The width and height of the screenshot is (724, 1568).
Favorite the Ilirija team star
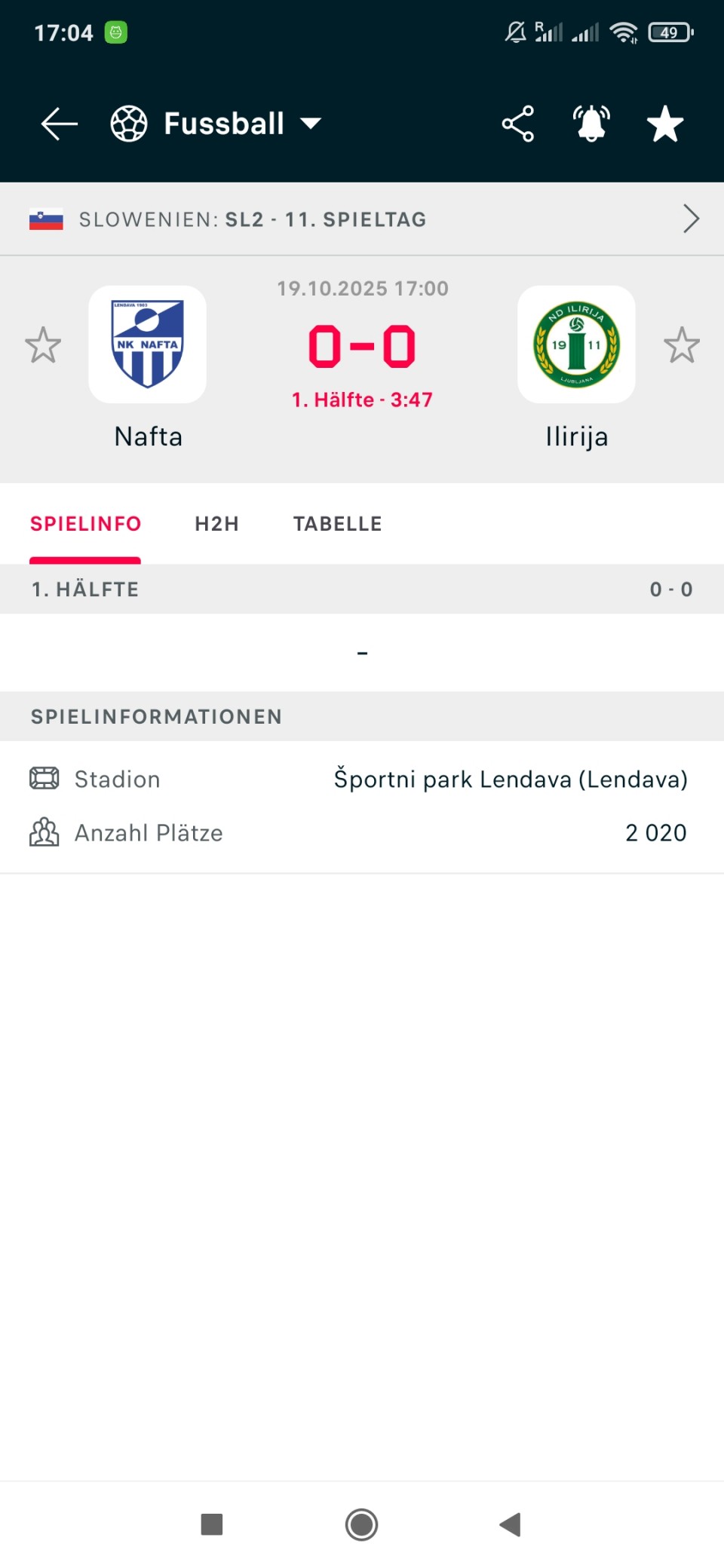pyautogui.click(x=682, y=345)
